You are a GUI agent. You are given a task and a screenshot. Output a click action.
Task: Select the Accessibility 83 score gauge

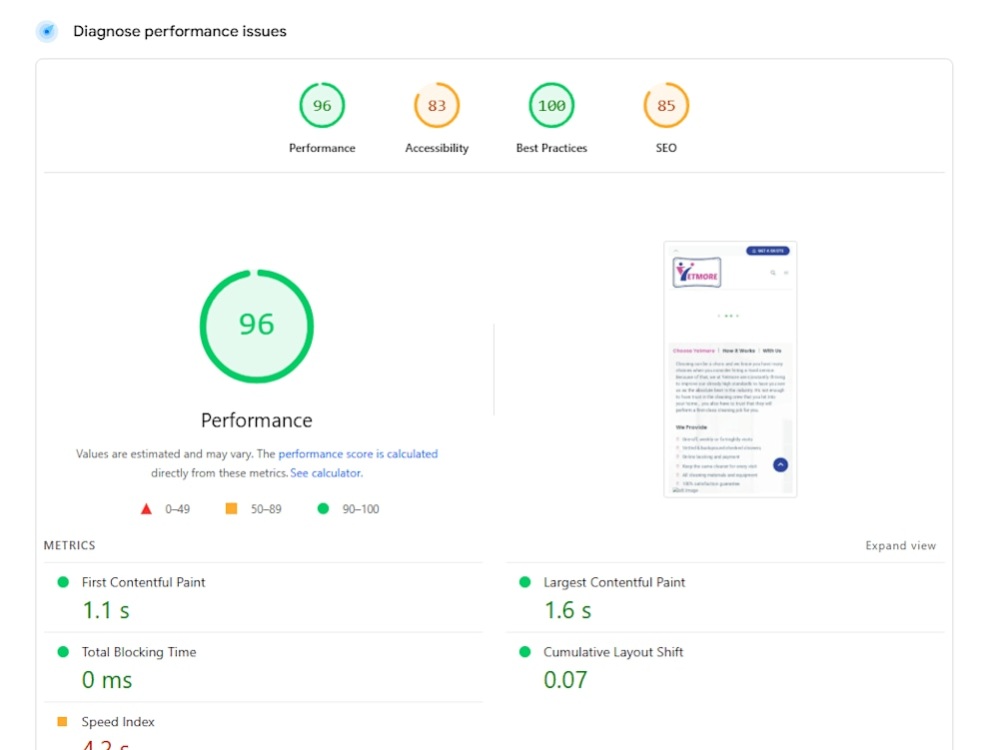(437, 105)
